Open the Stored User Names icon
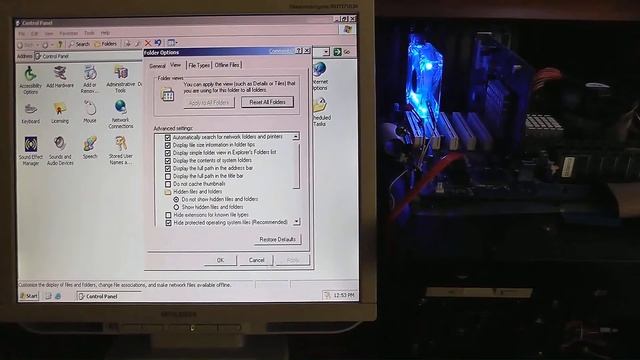 point(120,151)
